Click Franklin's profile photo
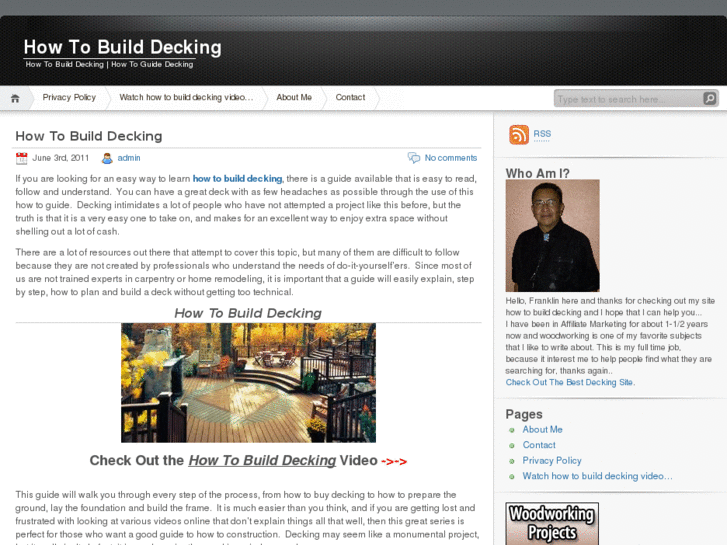 (552, 236)
